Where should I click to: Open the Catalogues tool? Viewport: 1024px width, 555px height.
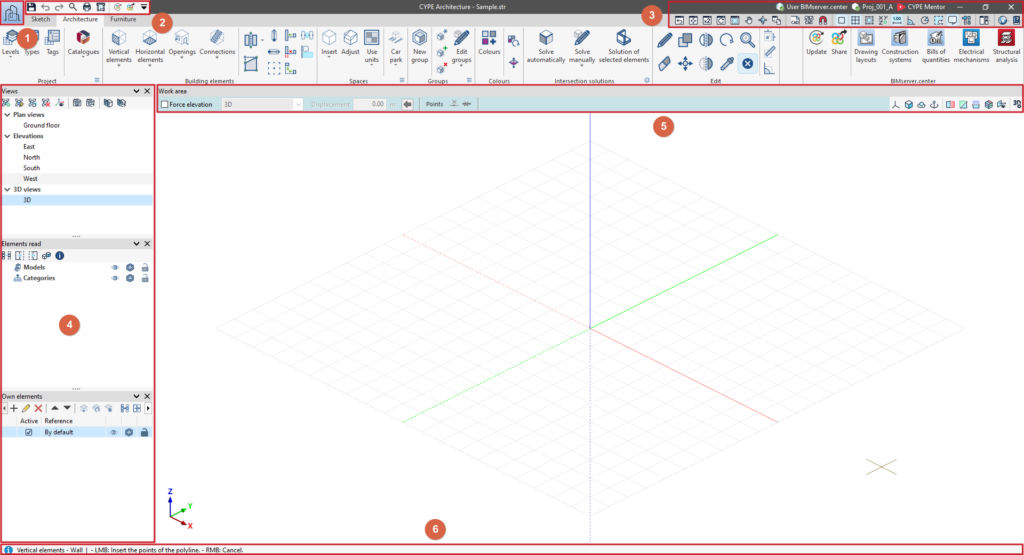[83, 42]
